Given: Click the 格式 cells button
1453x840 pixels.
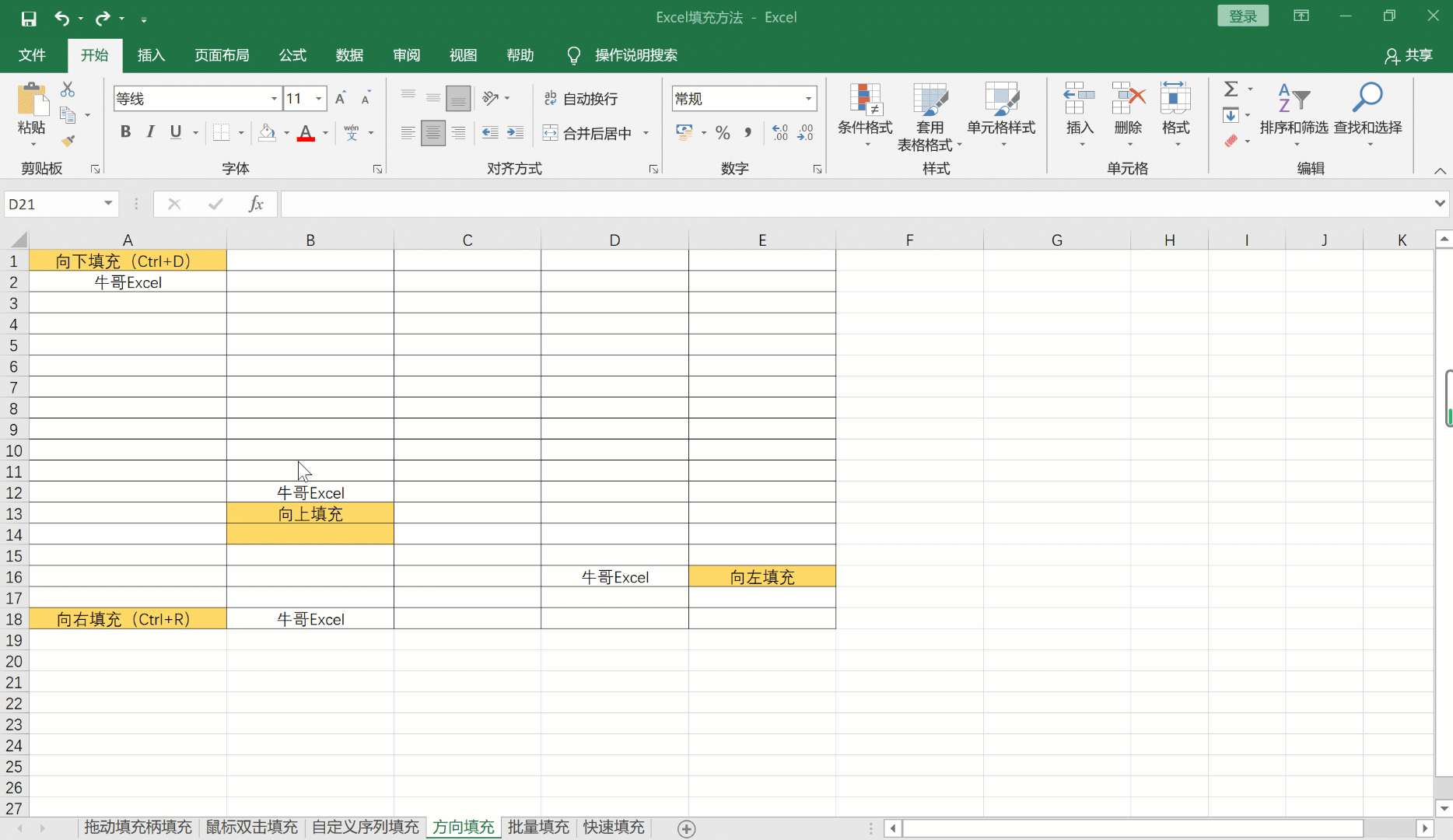Looking at the screenshot, I should 1175,114.
